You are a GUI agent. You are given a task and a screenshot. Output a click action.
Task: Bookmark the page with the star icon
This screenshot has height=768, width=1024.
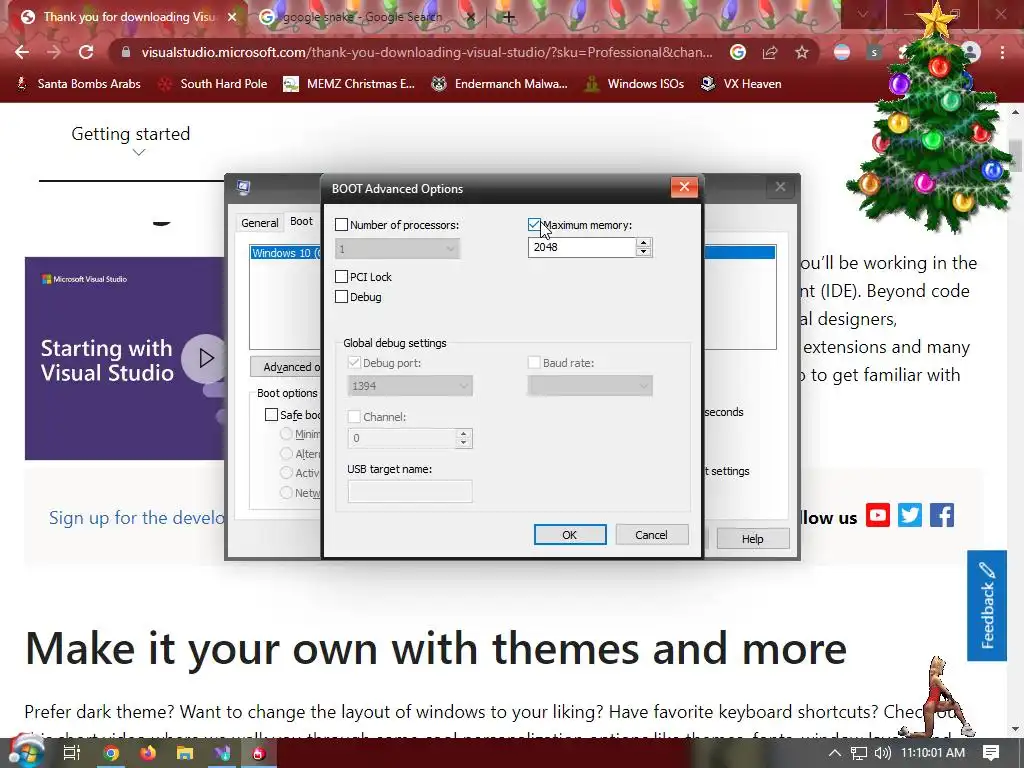(802, 52)
